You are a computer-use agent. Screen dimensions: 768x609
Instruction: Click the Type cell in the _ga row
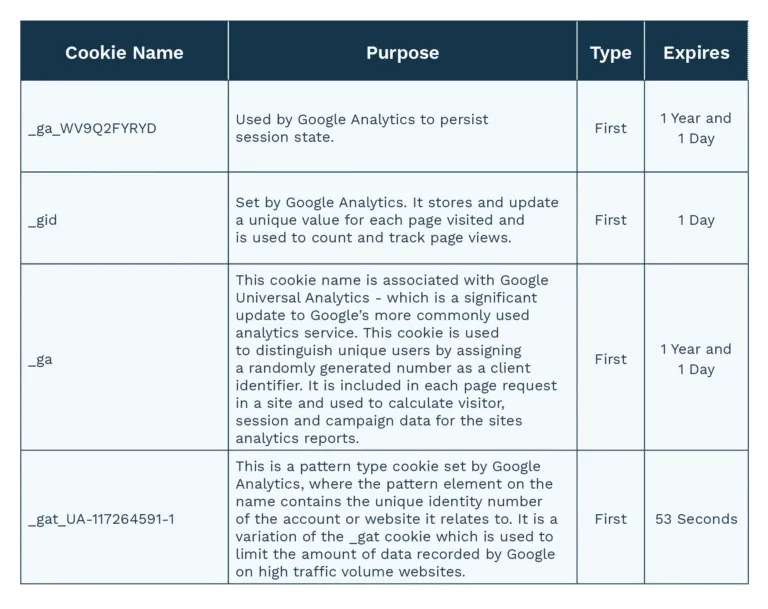[610, 359]
